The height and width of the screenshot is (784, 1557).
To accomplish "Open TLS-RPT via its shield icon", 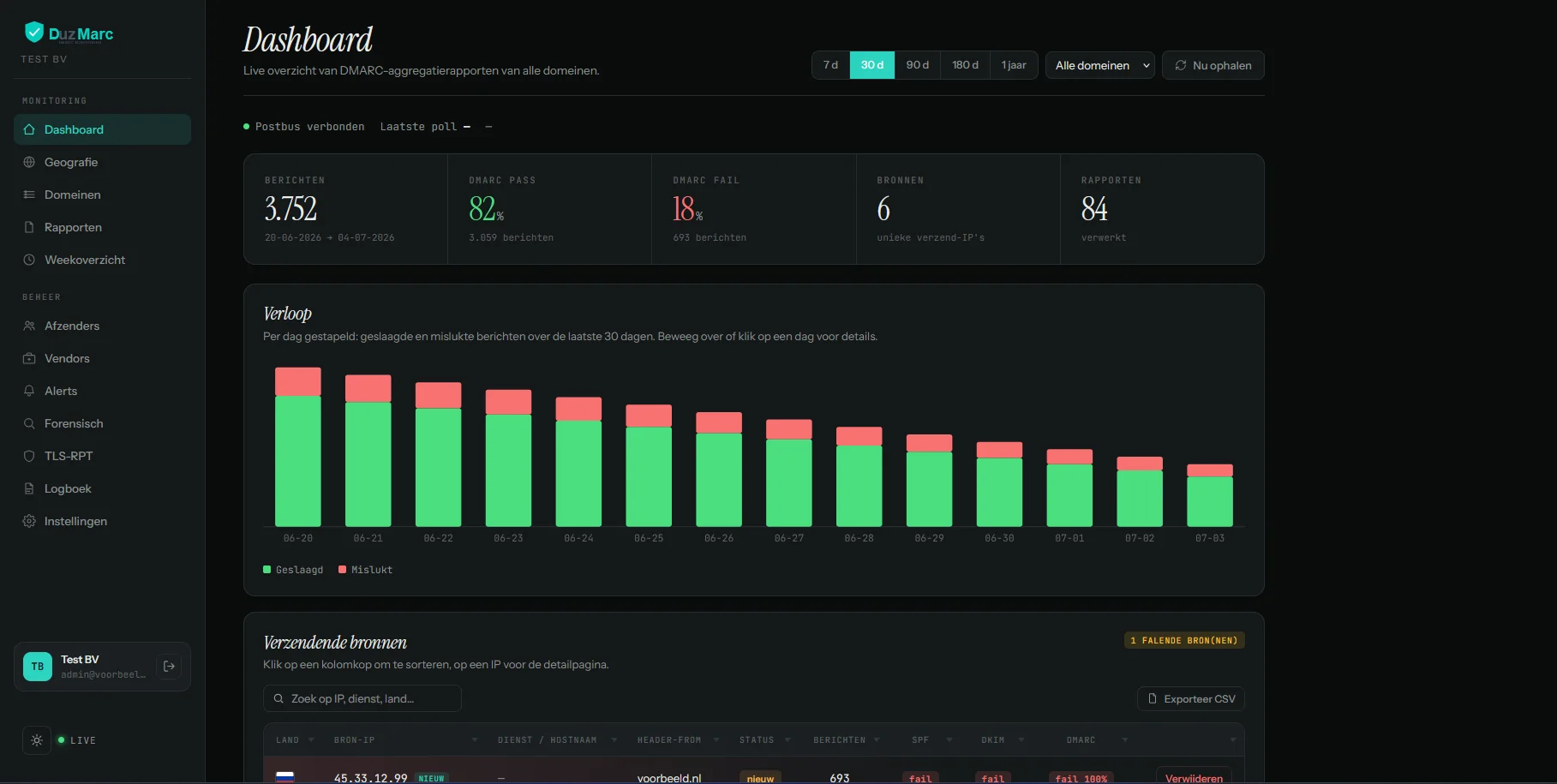I will click(29, 456).
